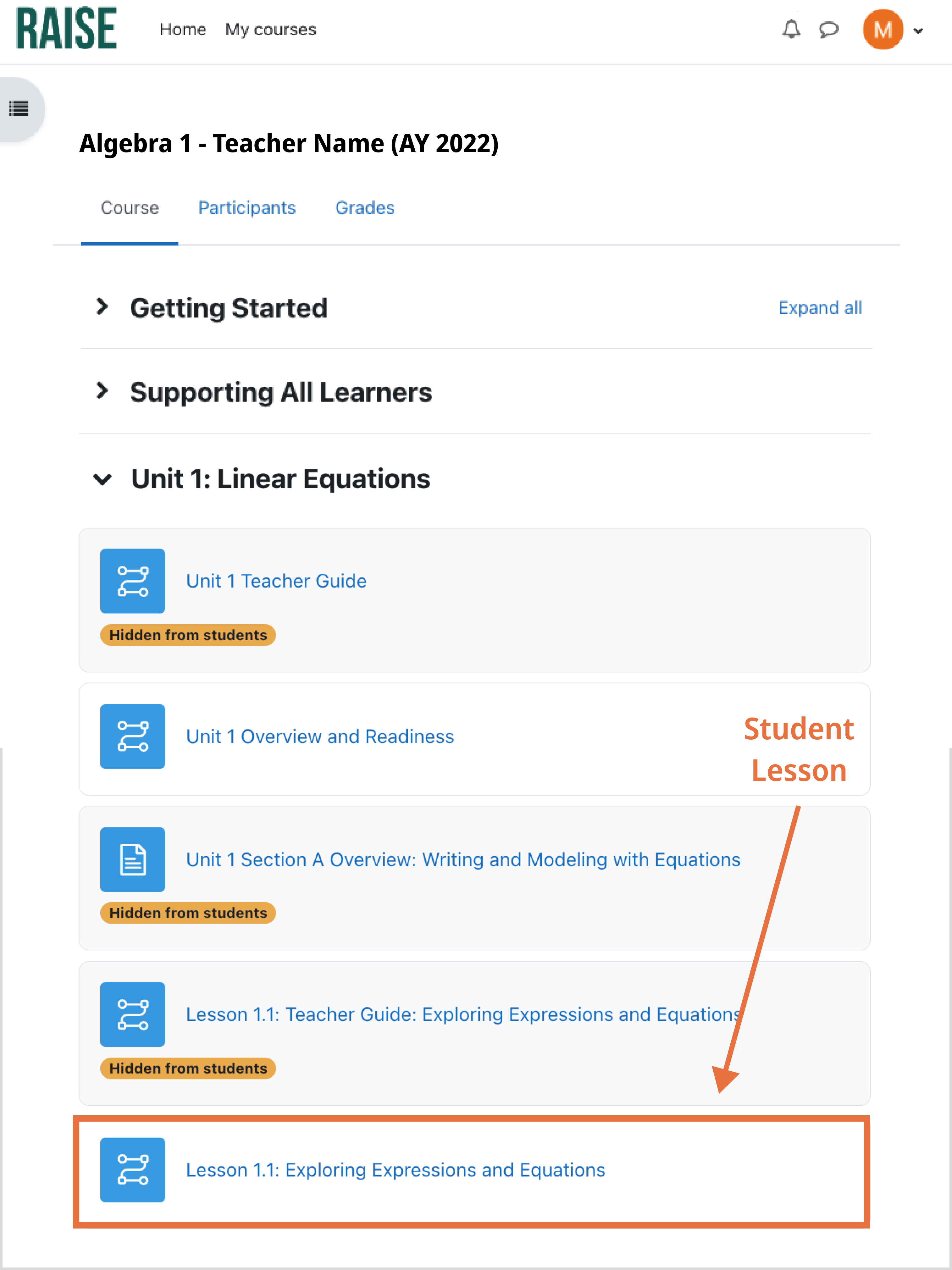The width and height of the screenshot is (952, 1270).
Task: Select the Course tab
Action: tap(130, 208)
